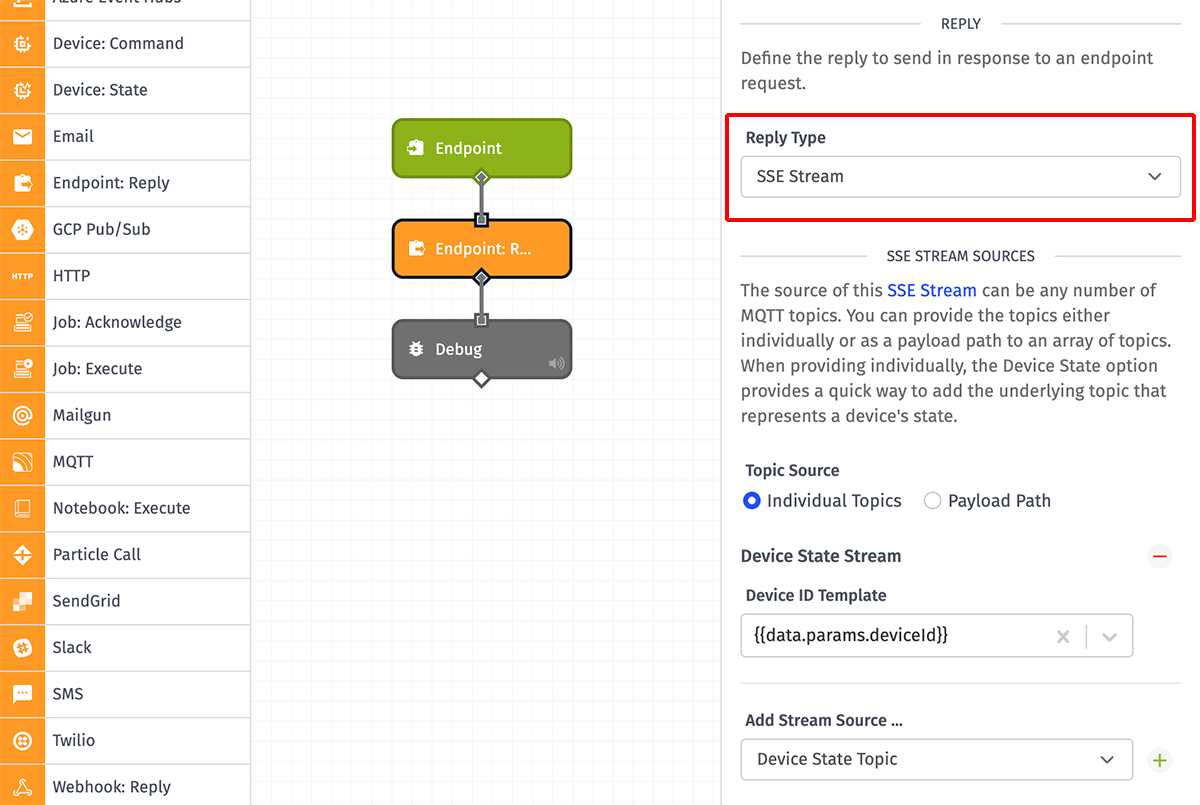The image size is (1200, 805).
Task: Clear the Device ID Template field
Action: (1063, 635)
